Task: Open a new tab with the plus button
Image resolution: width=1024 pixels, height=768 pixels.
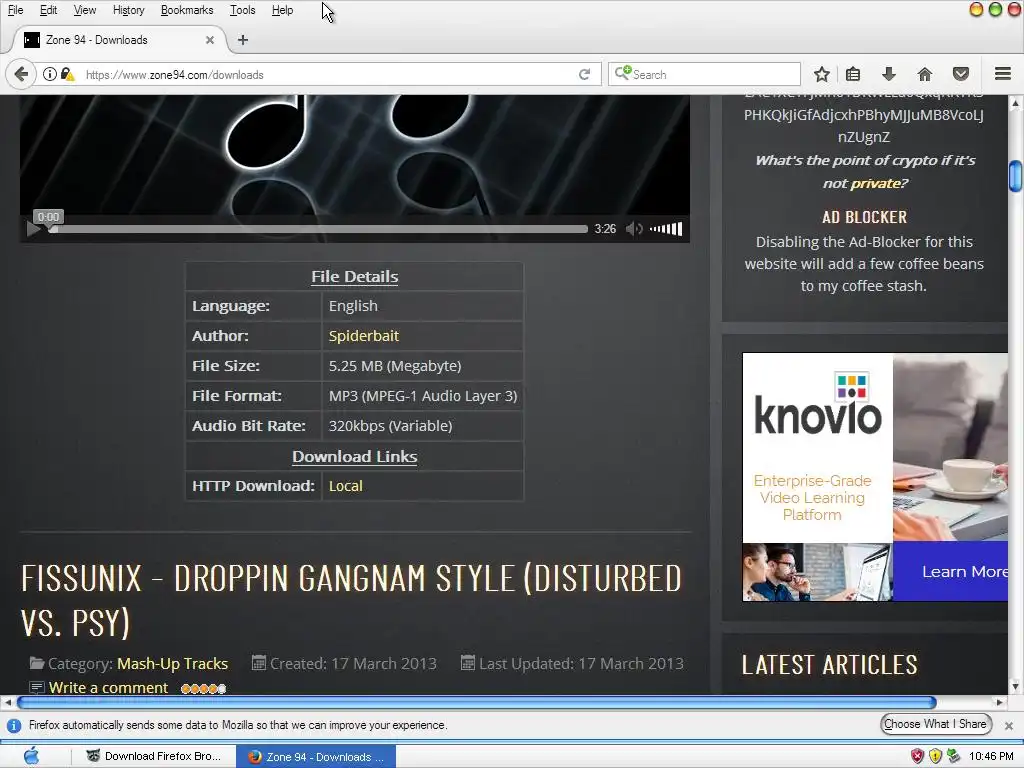Action: [x=243, y=40]
